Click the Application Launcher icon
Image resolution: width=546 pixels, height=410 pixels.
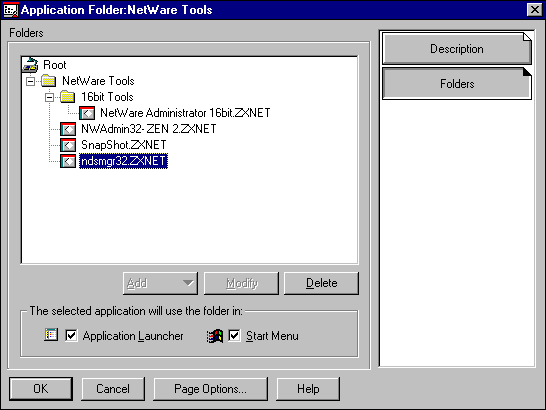pos(51,335)
